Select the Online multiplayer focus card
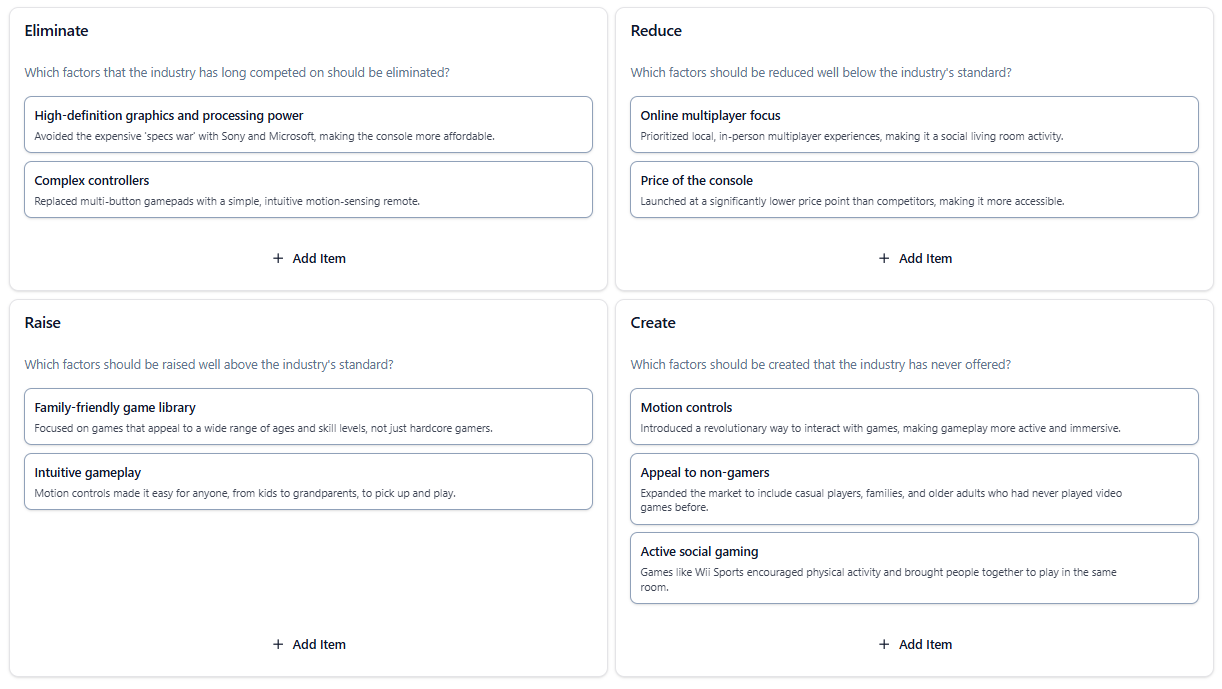 [x=914, y=125]
